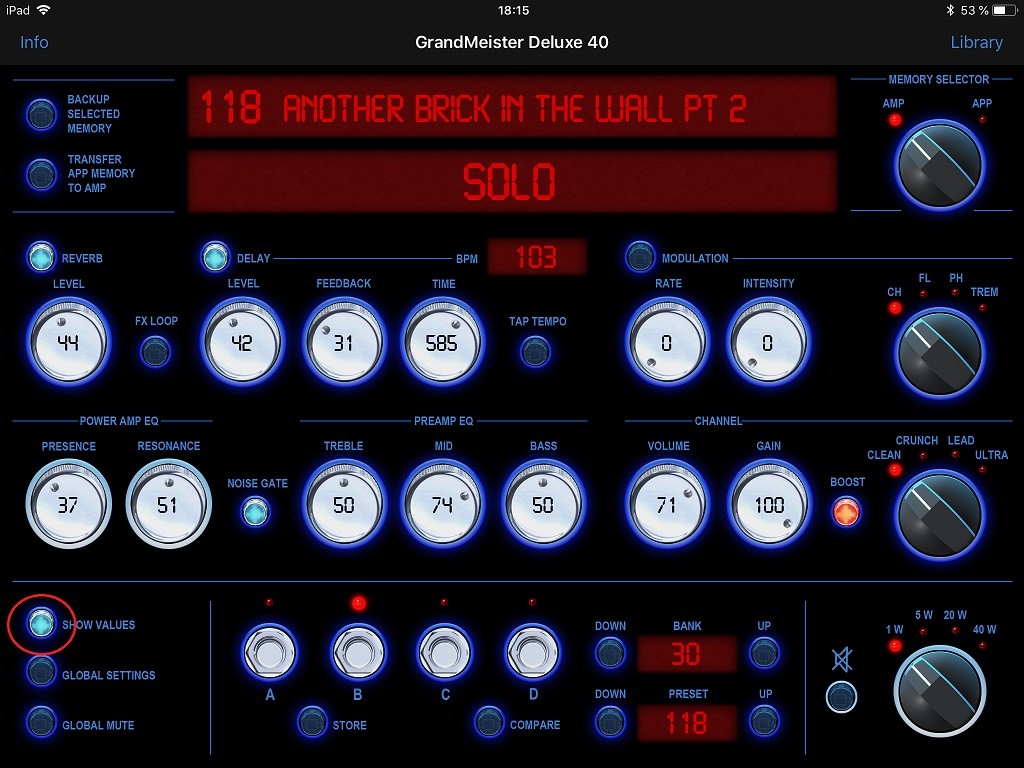Click the battery icon in status bar

click(x=1002, y=10)
